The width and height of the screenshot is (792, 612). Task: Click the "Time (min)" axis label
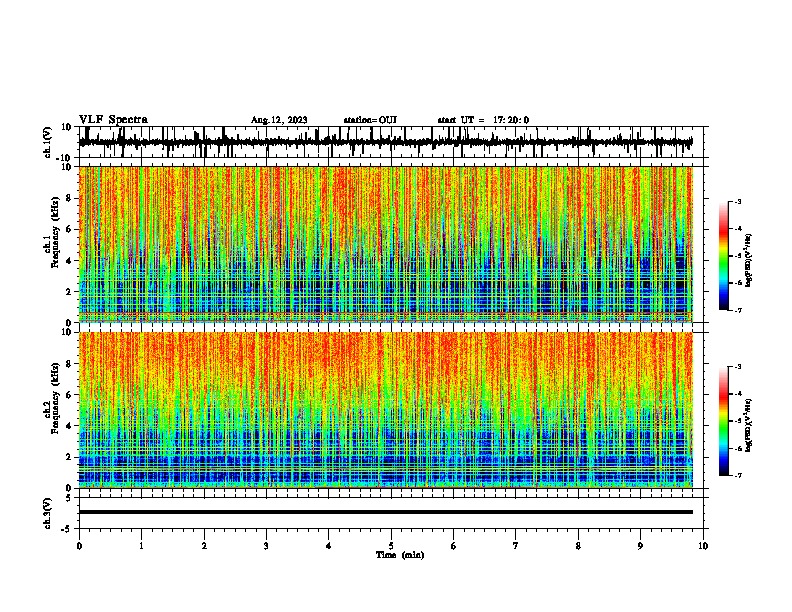pos(400,555)
